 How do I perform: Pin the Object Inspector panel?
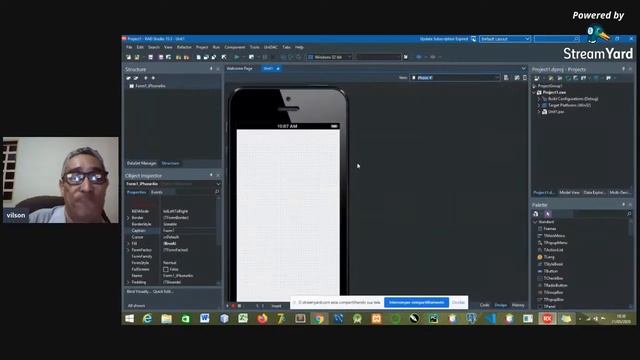(211, 175)
